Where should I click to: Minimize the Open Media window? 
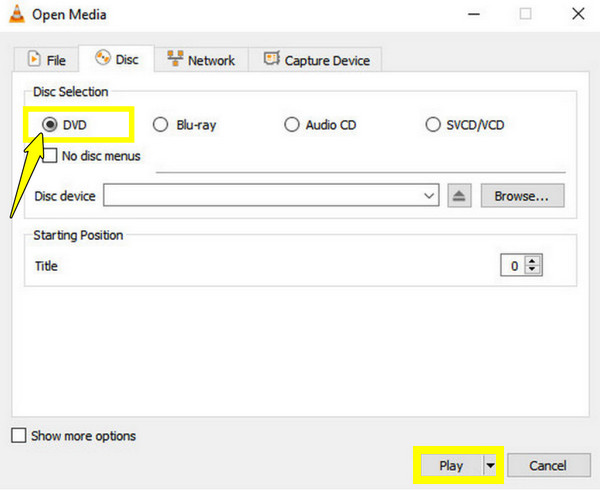474,15
